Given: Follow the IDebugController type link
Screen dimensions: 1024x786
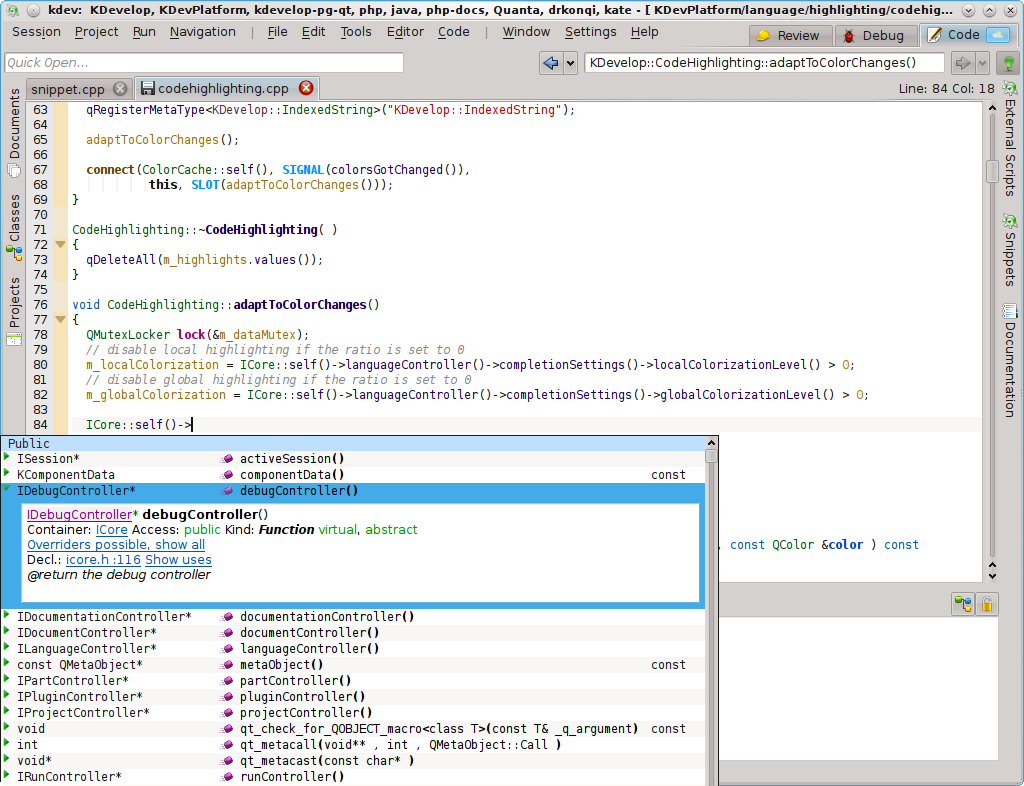Looking at the screenshot, I should click(79, 514).
